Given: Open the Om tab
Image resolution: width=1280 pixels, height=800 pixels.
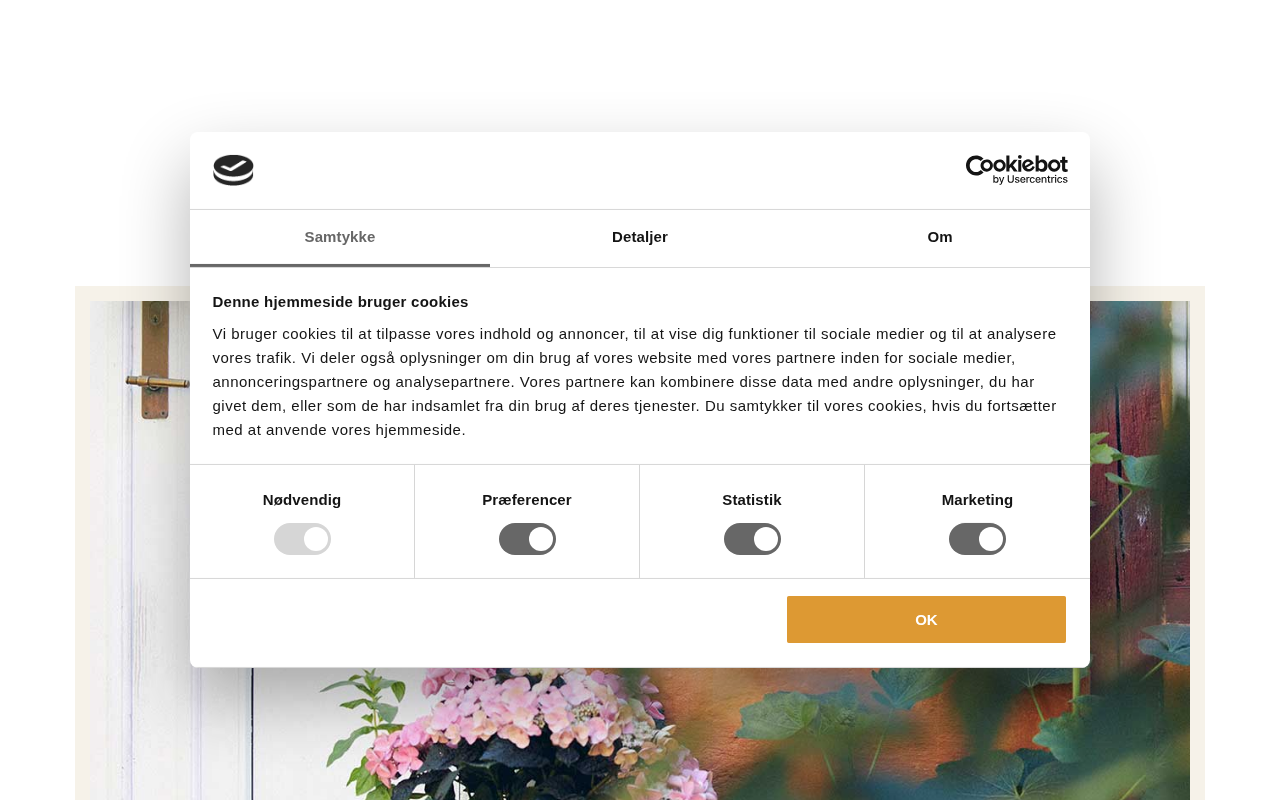Looking at the screenshot, I should click(x=940, y=238).
